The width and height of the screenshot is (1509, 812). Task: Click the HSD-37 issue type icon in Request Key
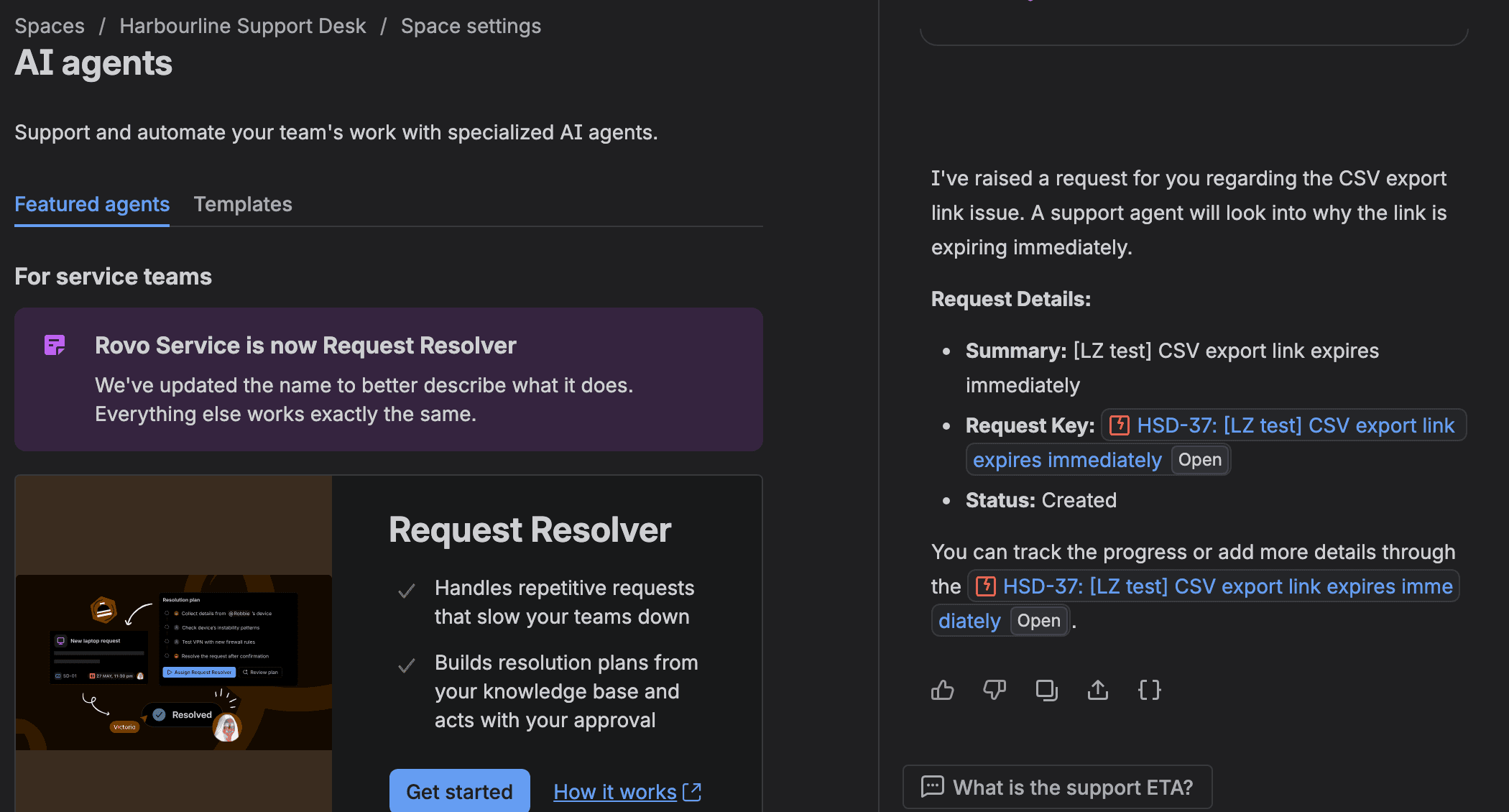pos(1120,425)
